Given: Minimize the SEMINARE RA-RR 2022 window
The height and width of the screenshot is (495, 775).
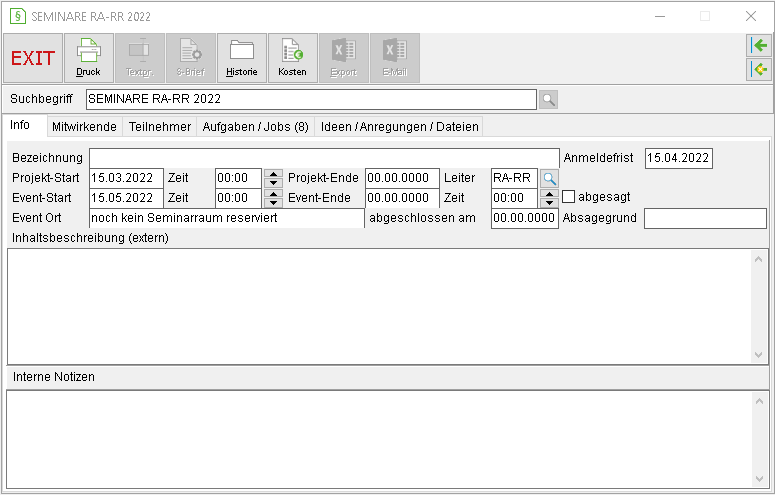Looking at the screenshot, I should tap(660, 16).
